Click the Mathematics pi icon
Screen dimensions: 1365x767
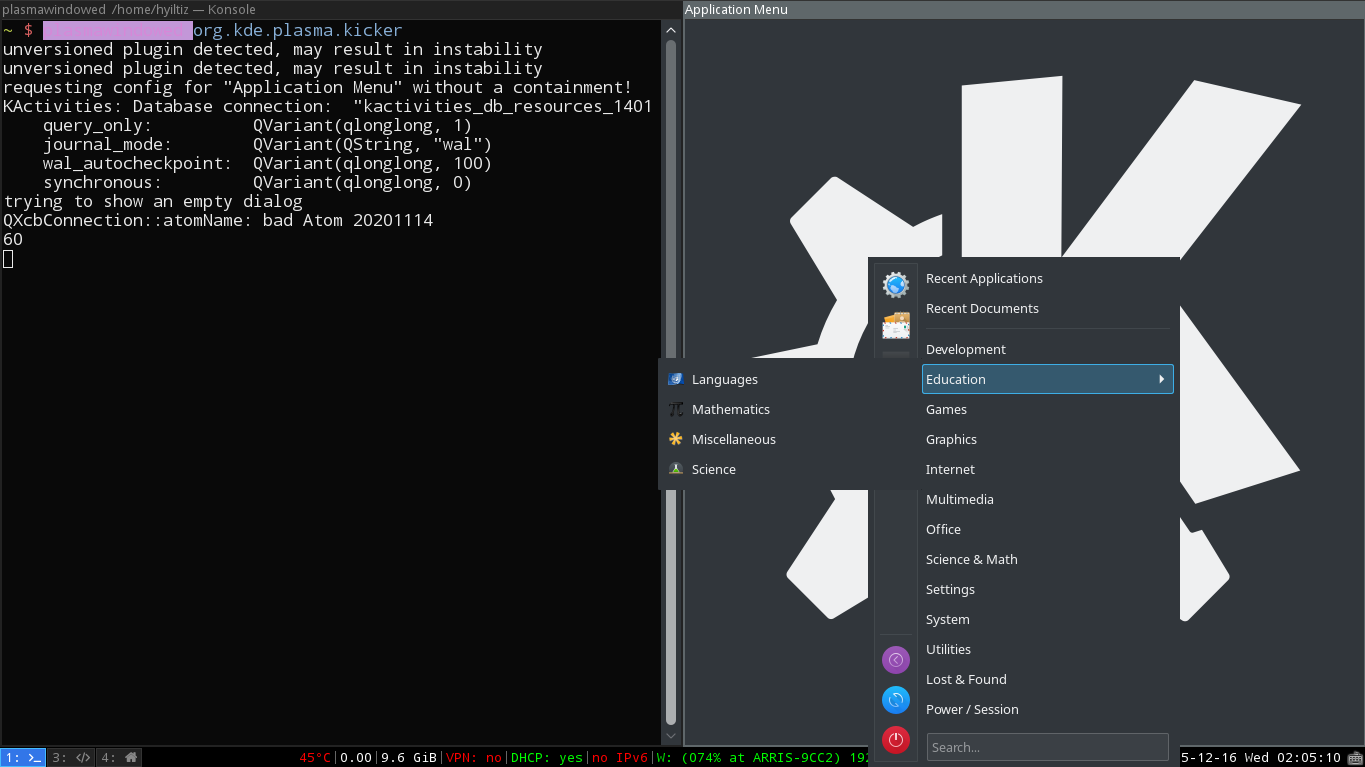(x=676, y=409)
